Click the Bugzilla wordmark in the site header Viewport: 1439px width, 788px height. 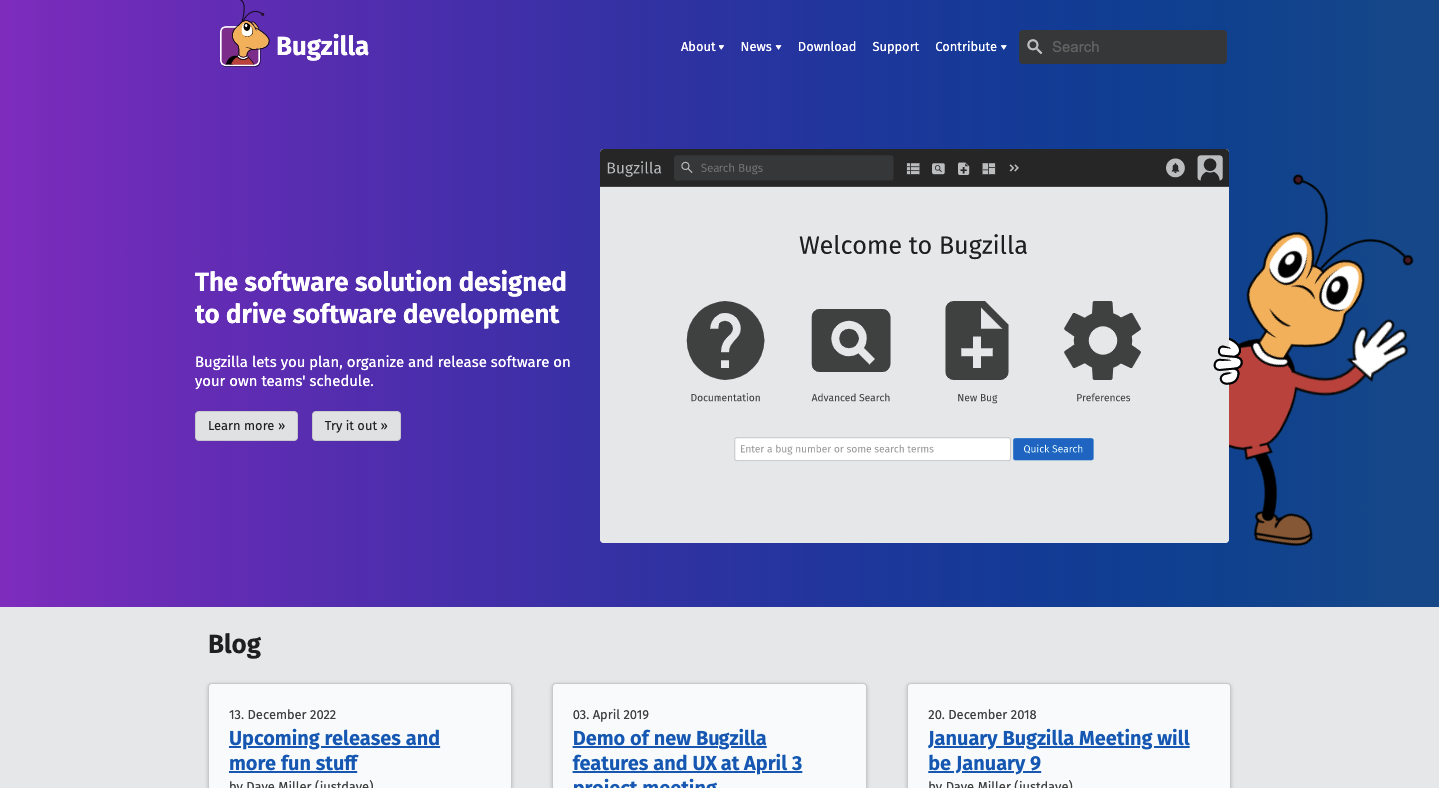pos(322,46)
